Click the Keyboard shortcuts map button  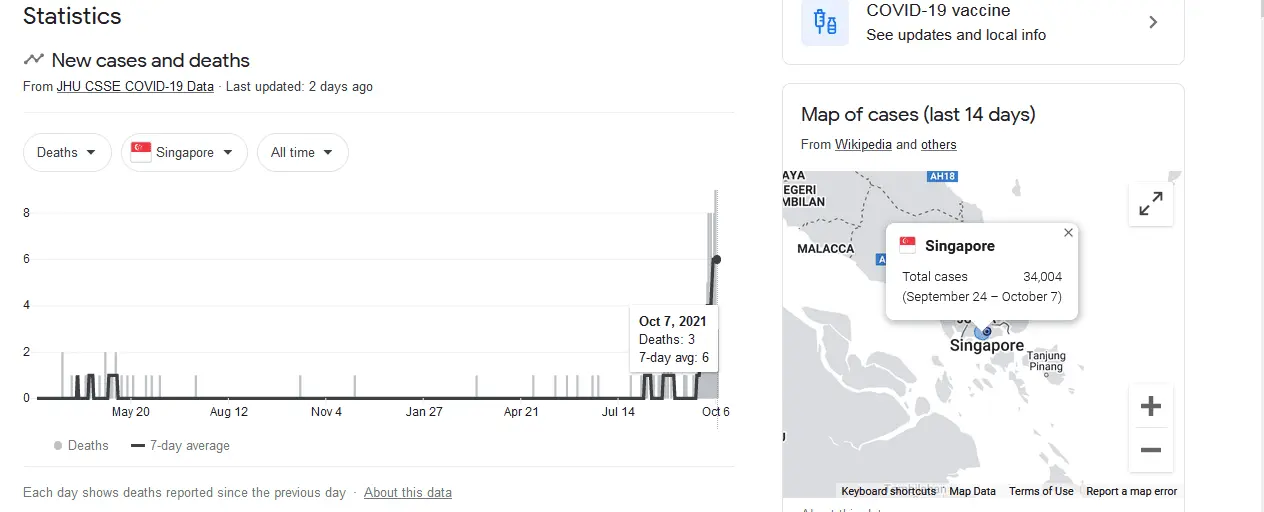888,491
